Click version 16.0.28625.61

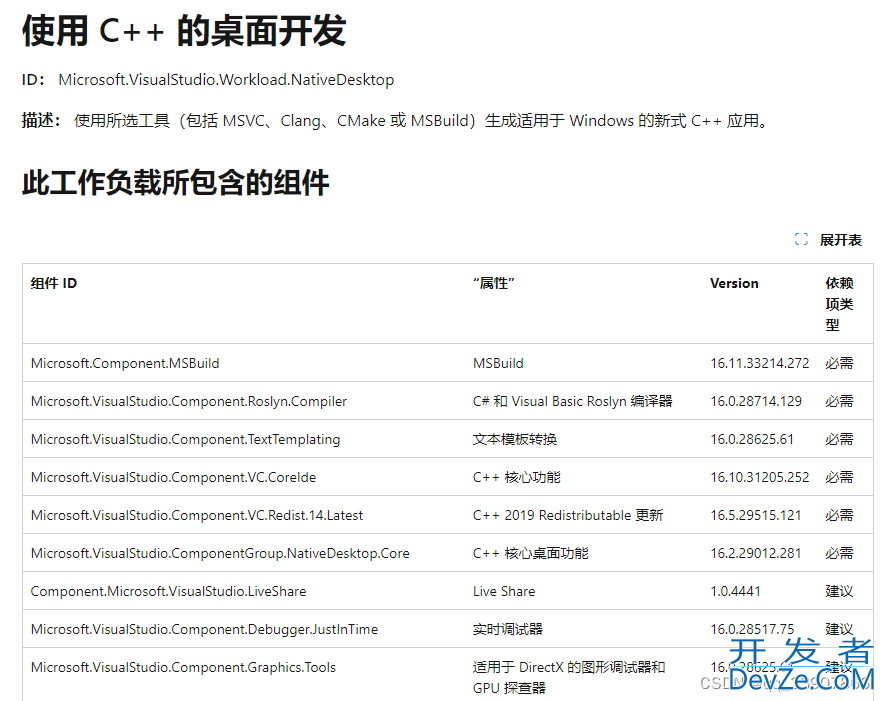tap(752, 439)
